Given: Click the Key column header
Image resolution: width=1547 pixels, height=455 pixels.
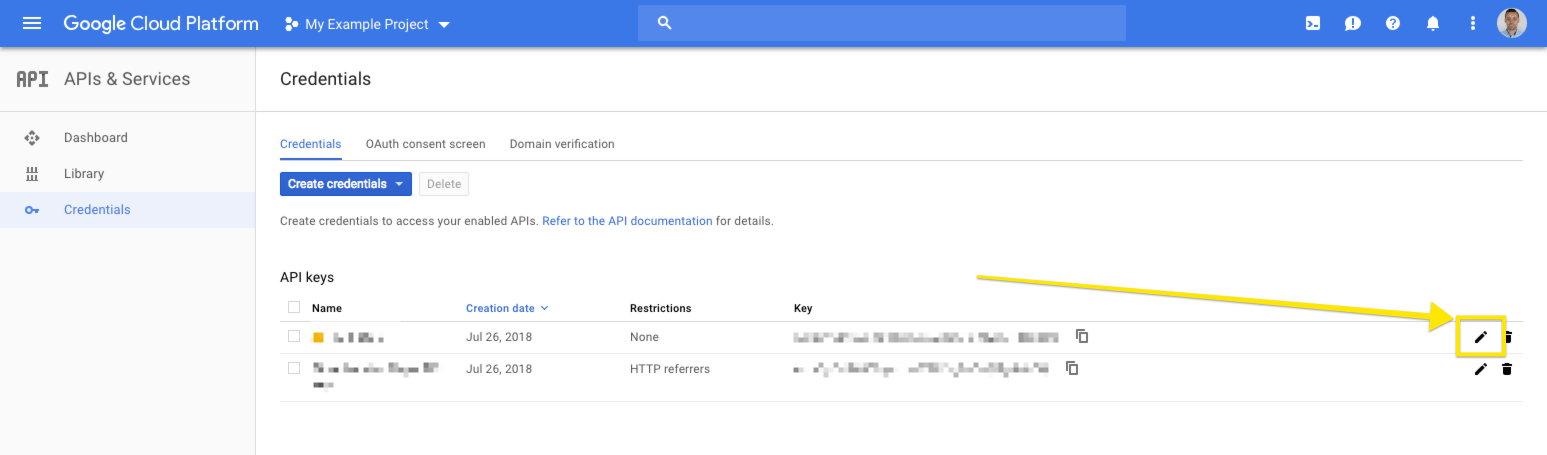Looking at the screenshot, I should click(803, 308).
